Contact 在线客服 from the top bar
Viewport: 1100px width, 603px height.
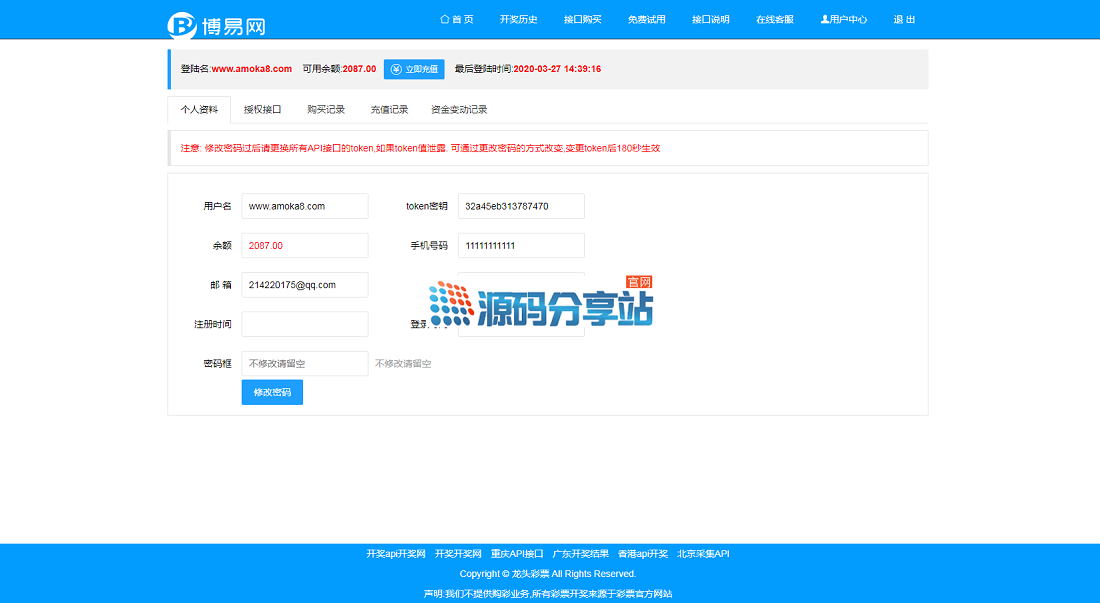click(x=775, y=20)
